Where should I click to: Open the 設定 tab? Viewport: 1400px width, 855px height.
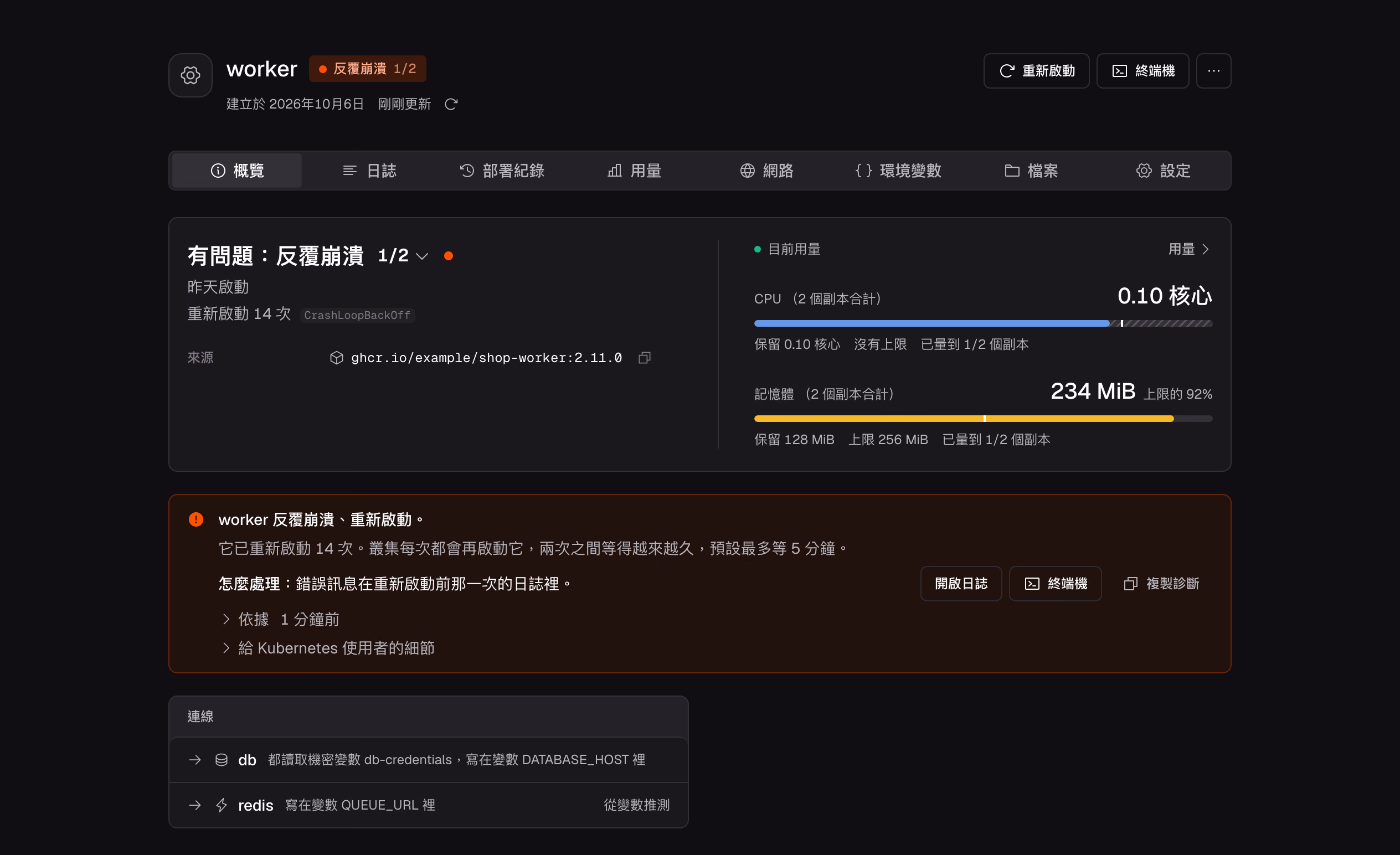click(x=1163, y=171)
